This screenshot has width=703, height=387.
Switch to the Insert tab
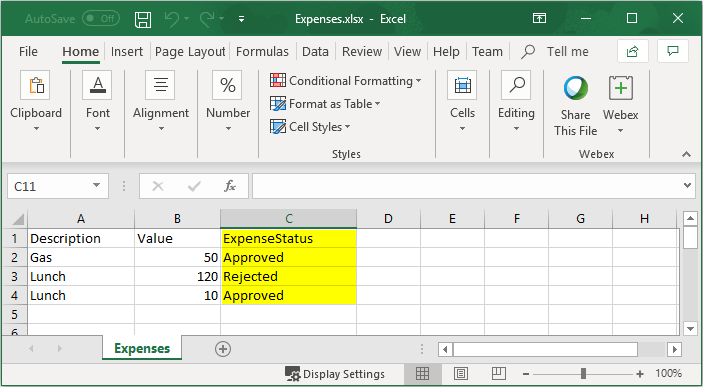pos(126,52)
